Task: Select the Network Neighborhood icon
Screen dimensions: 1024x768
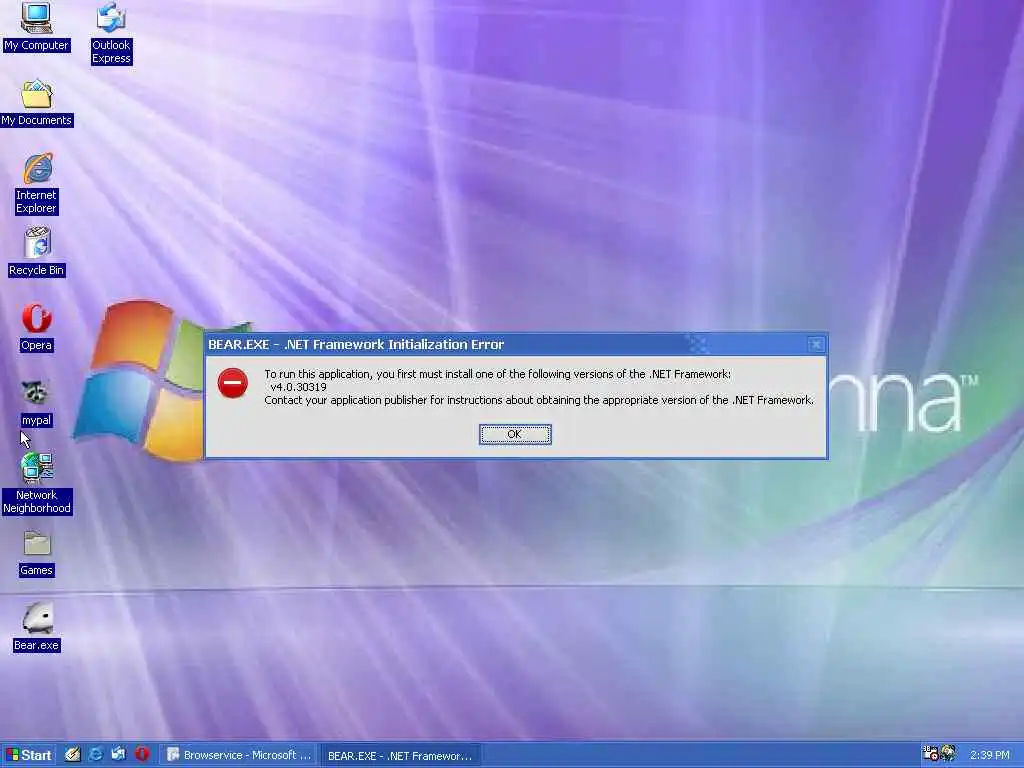Action: click(x=37, y=483)
